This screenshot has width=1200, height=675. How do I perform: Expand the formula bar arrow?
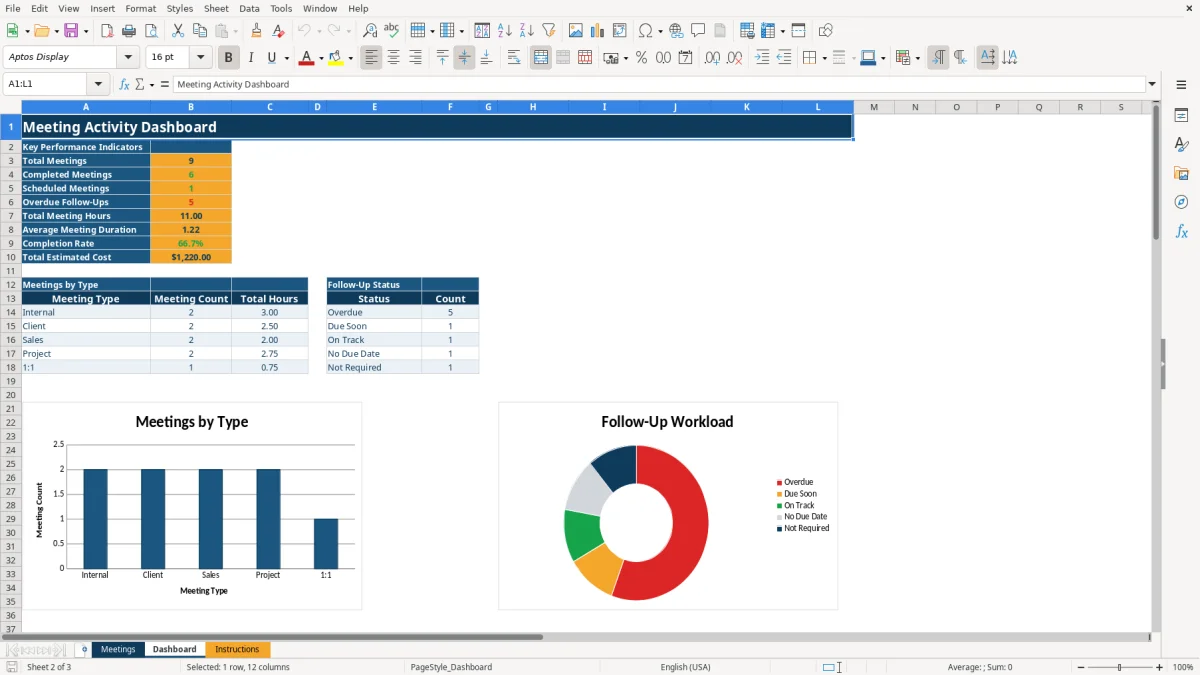[x=1152, y=84]
